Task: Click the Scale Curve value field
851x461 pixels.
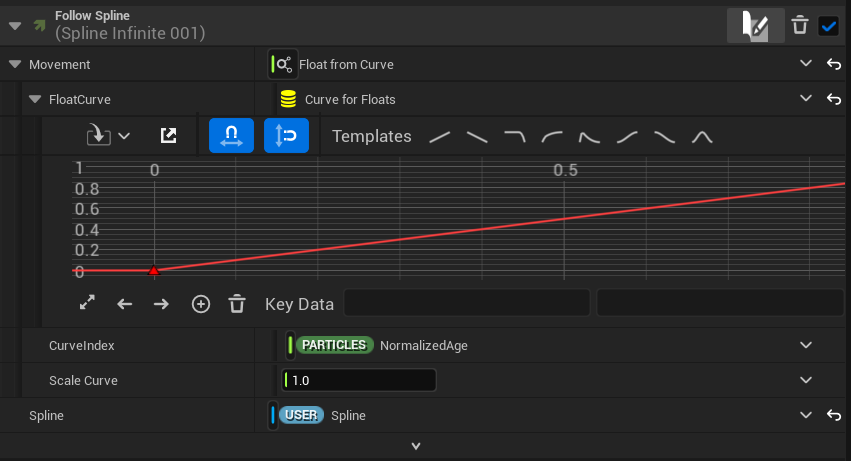Action: [360, 380]
